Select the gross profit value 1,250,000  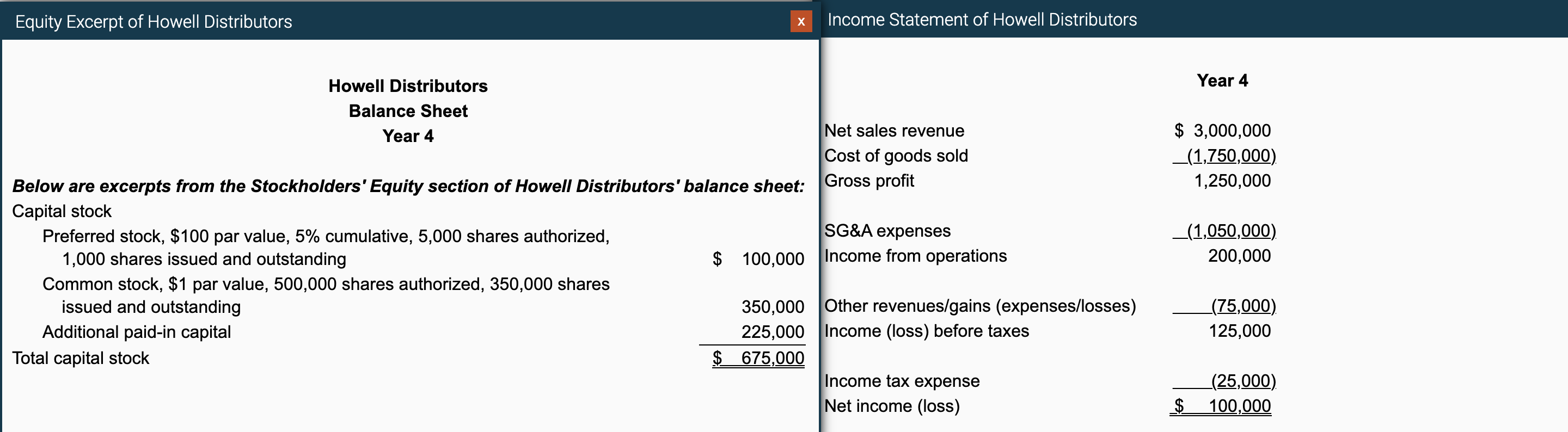tap(1232, 181)
